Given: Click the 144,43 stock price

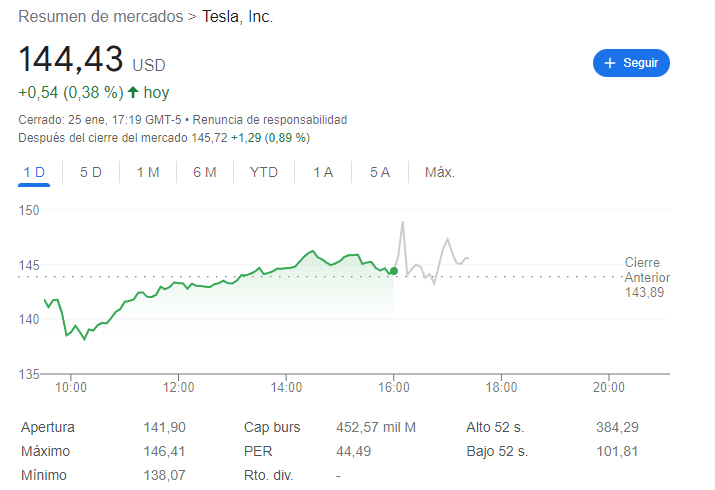Looking at the screenshot, I should 71,59.
